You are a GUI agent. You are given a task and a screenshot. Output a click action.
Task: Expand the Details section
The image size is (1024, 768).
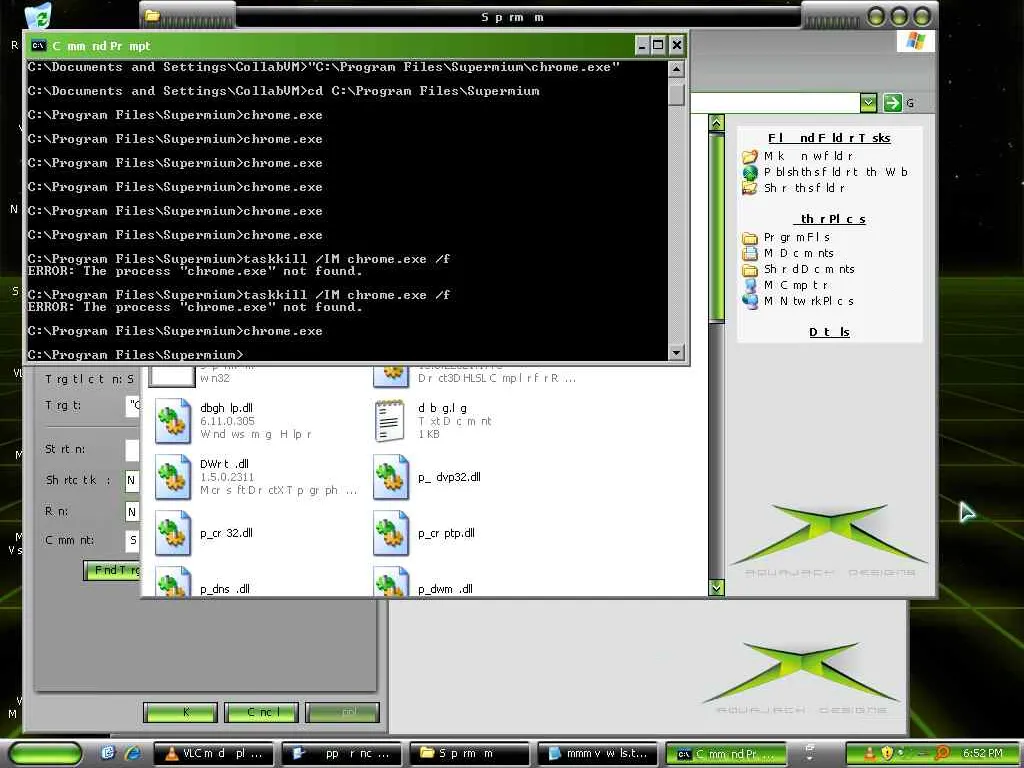tap(829, 332)
